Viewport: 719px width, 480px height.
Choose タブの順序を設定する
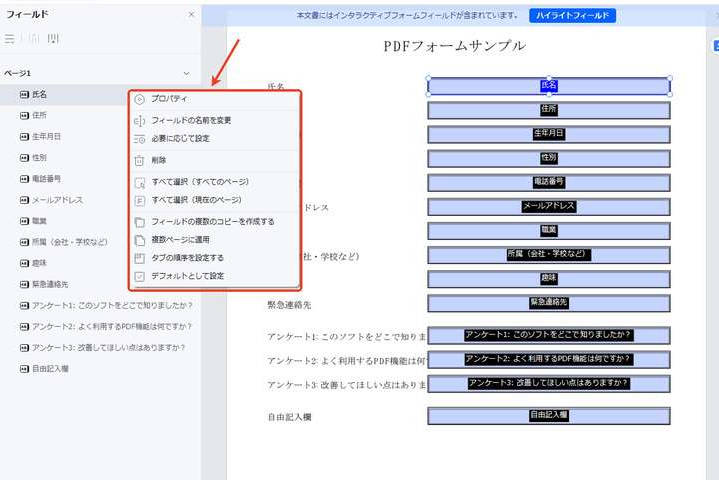pyautogui.click(x=215, y=258)
